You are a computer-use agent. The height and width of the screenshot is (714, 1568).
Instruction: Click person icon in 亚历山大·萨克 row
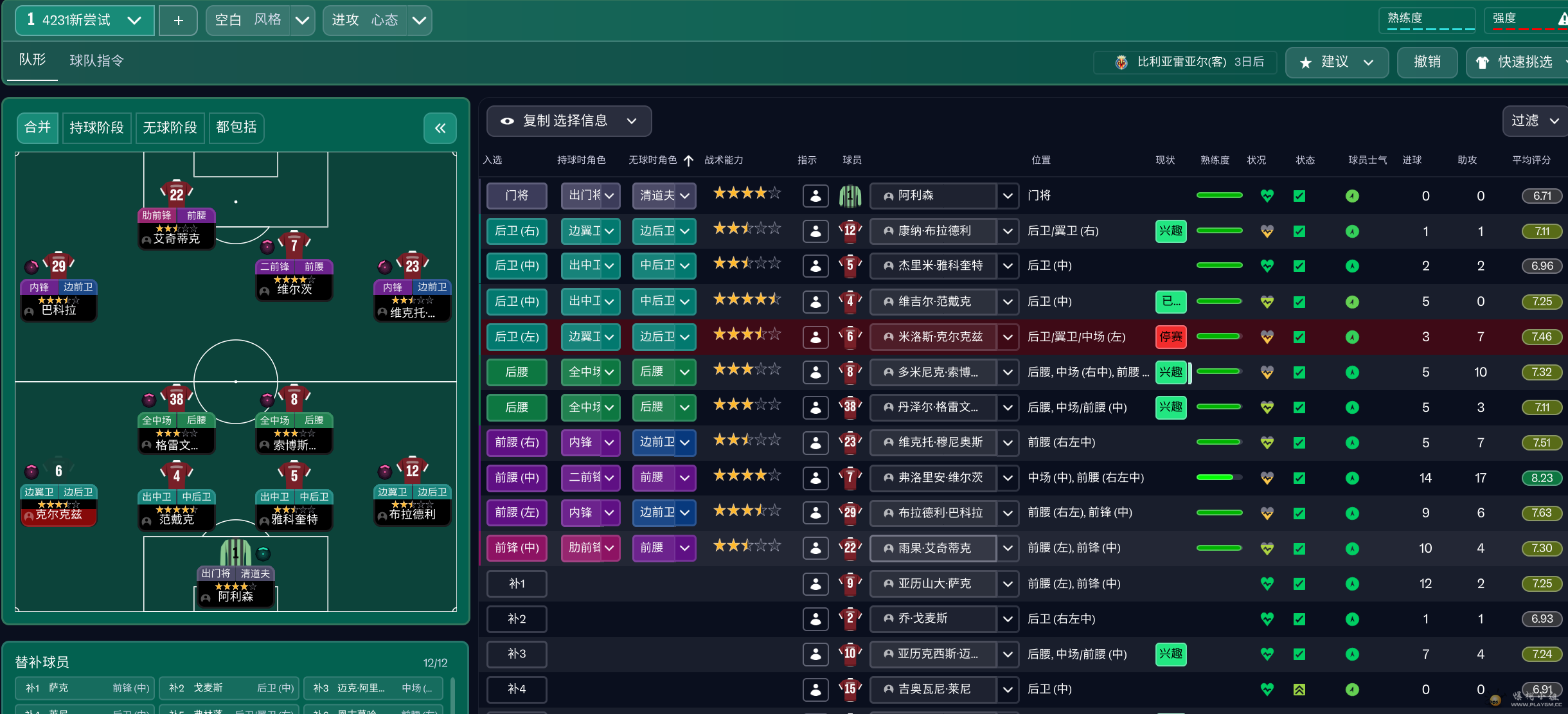(x=815, y=584)
